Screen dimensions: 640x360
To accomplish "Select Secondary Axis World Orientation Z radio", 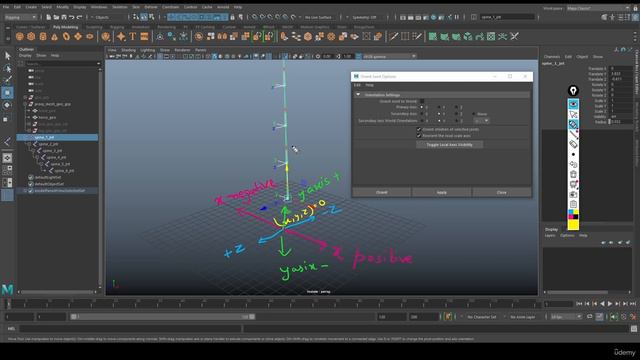I will [456, 121].
